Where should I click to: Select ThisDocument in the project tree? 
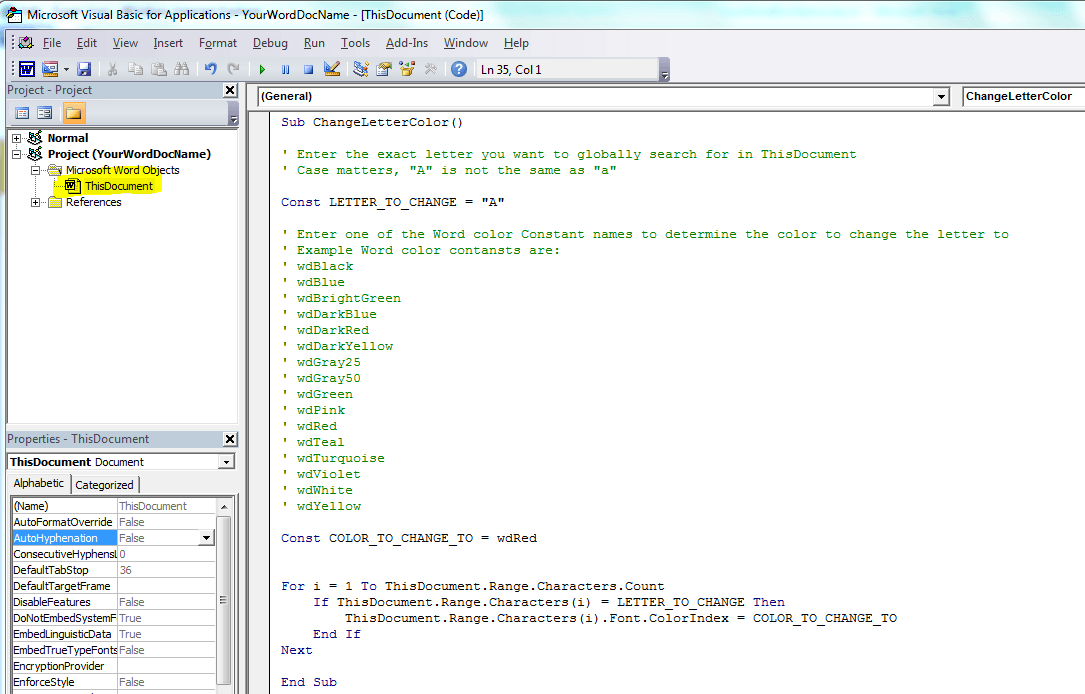pyautogui.click(x=118, y=186)
